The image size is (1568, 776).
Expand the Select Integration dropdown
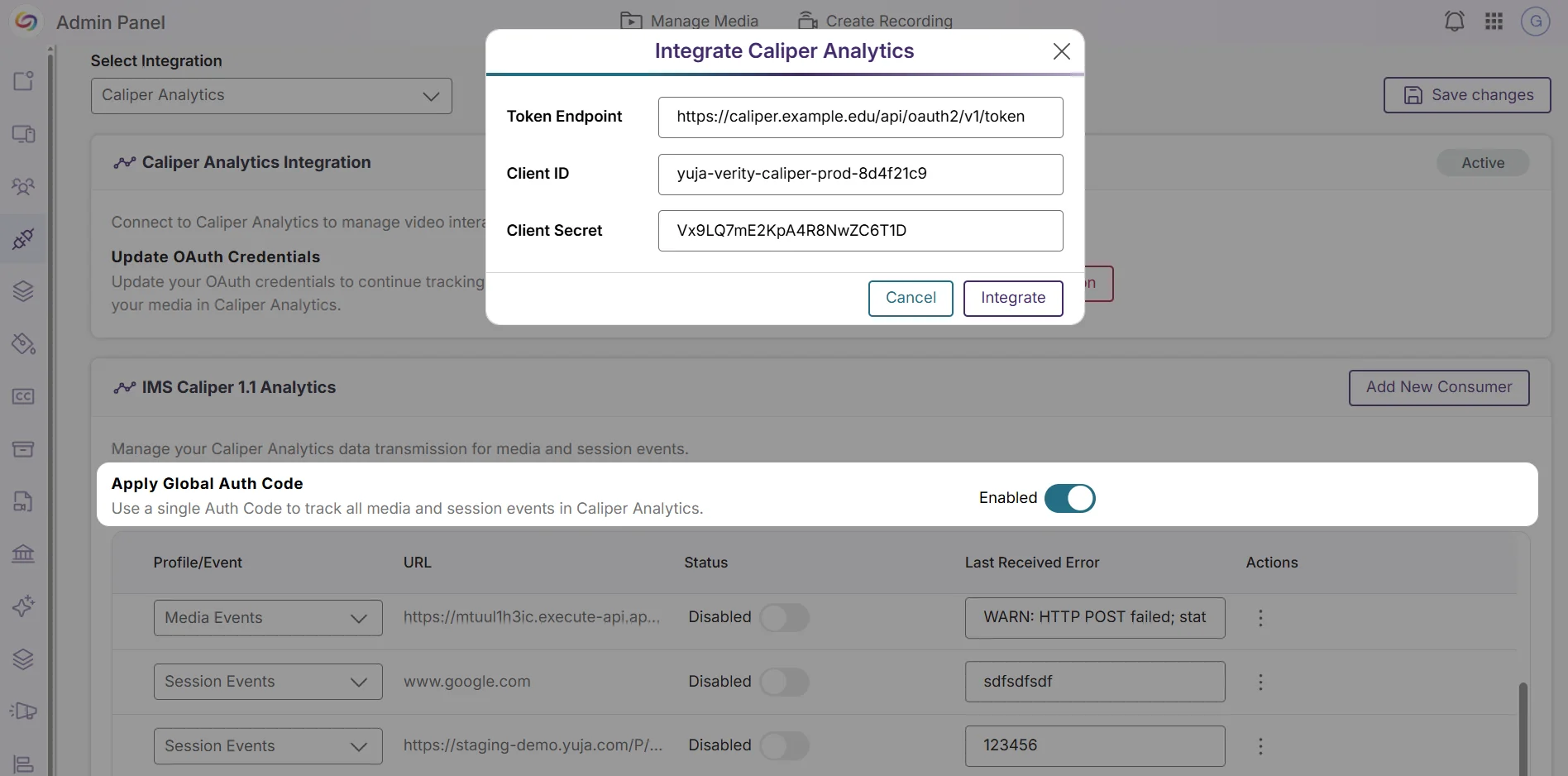pyautogui.click(x=271, y=96)
